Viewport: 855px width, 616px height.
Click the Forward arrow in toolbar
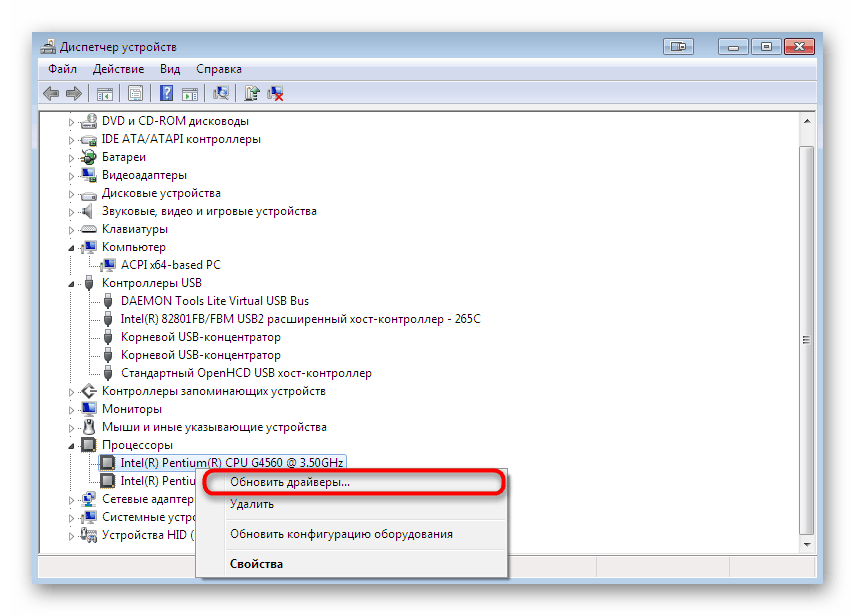click(74, 94)
